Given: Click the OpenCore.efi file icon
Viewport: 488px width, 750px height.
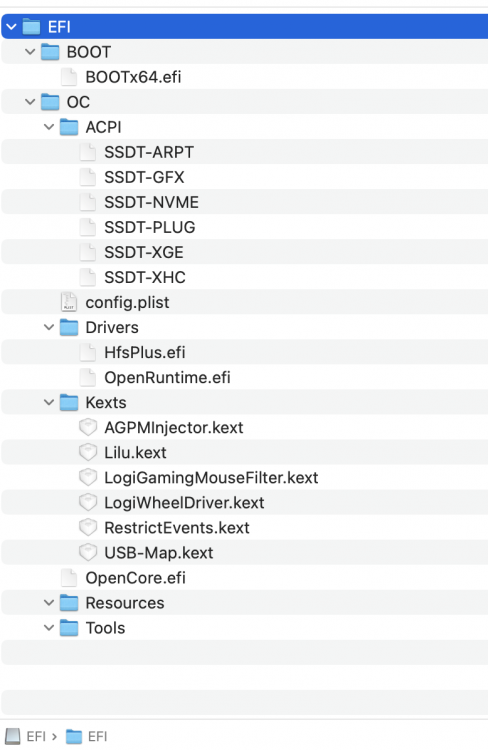Looking at the screenshot, I should pyautogui.click(x=69, y=578).
